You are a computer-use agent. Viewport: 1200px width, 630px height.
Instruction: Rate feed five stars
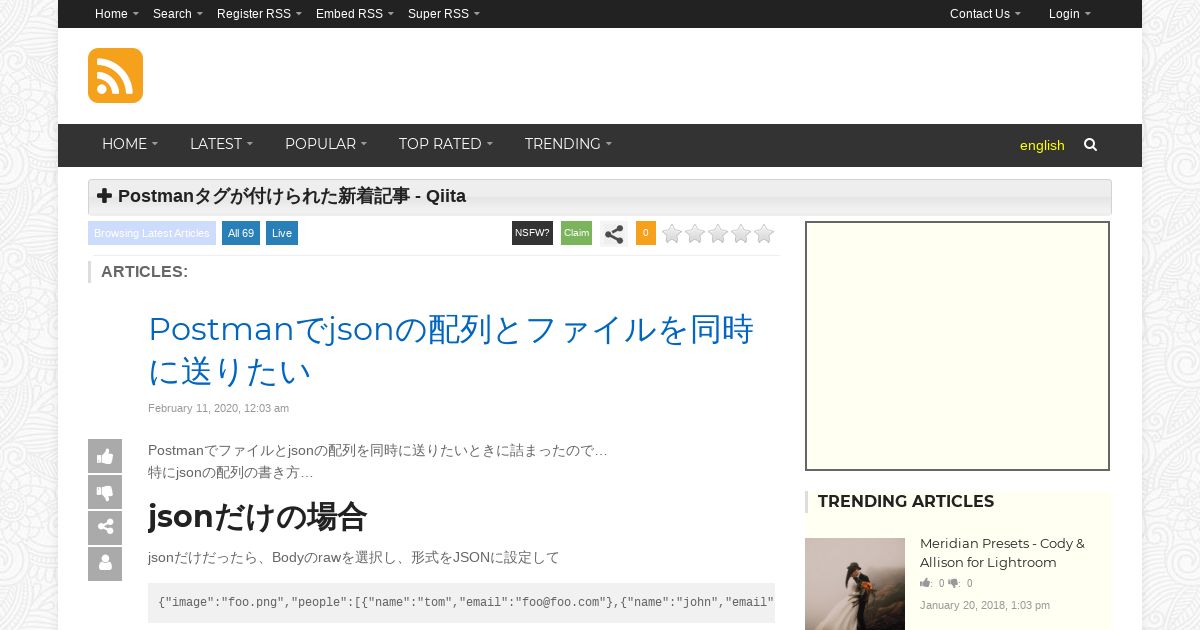[x=764, y=234]
